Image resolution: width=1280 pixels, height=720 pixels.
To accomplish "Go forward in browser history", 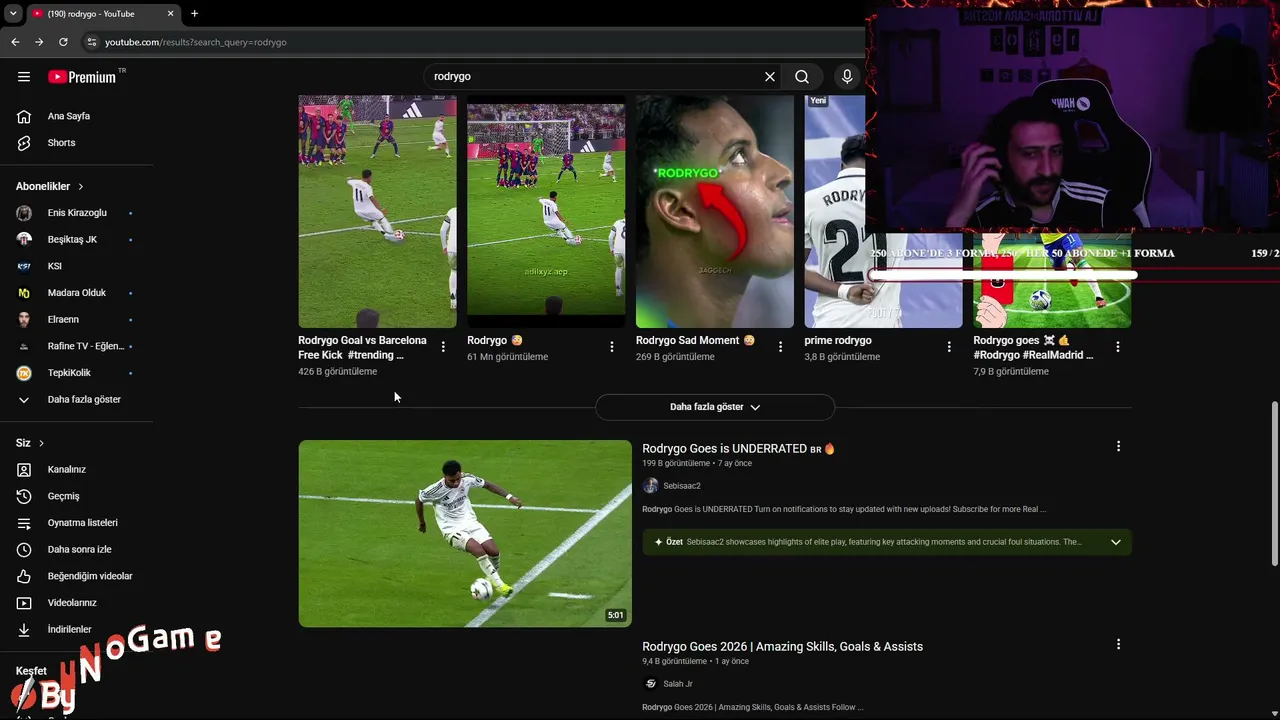I will pyautogui.click(x=39, y=42).
